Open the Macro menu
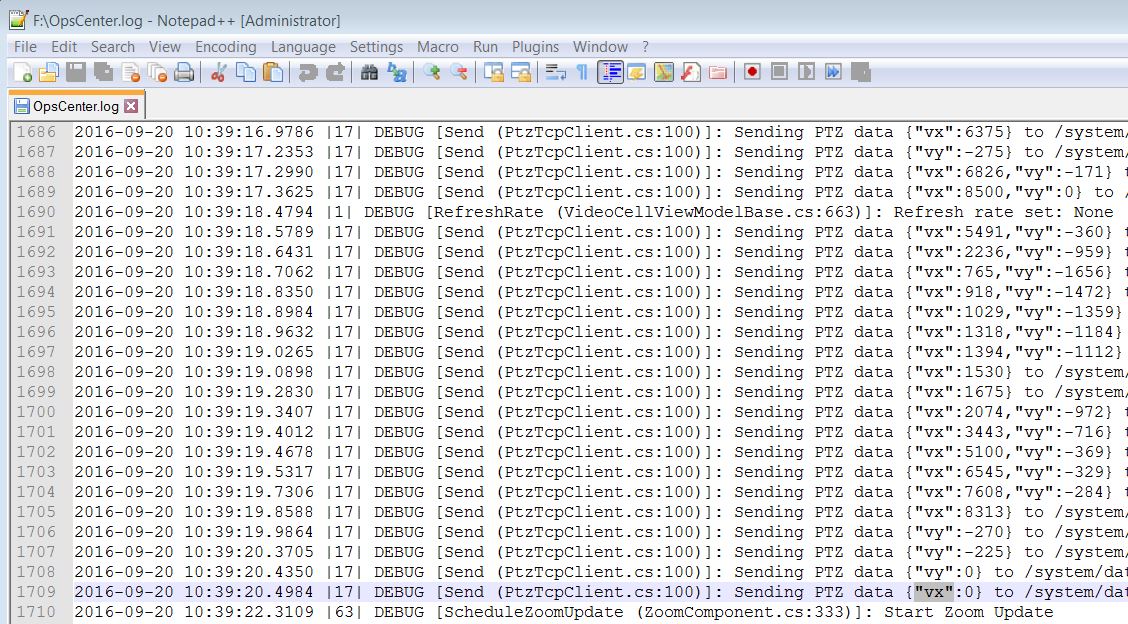Image resolution: width=1128 pixels, height=624 pixels. click(x=436, y=46)
